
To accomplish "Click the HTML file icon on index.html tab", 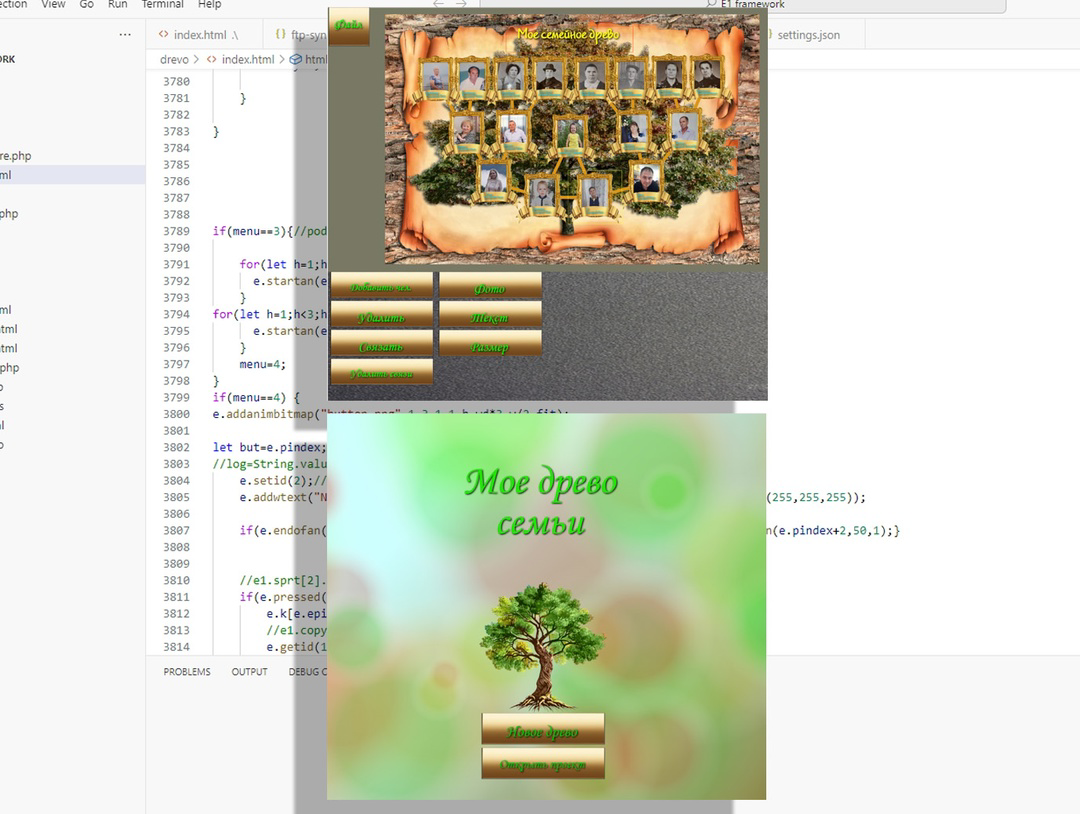I will point(163,34).
